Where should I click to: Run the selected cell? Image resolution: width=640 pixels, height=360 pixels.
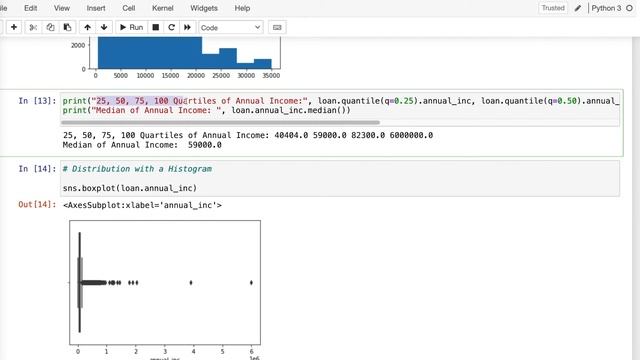click(131, 27)
